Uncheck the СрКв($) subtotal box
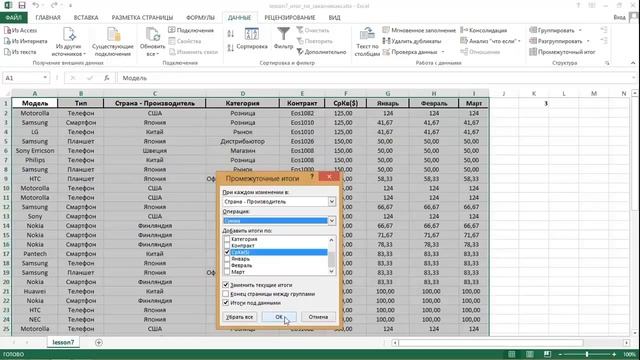Image resolution: width=640 pixels, height=360 pixels. coord(227,253)
